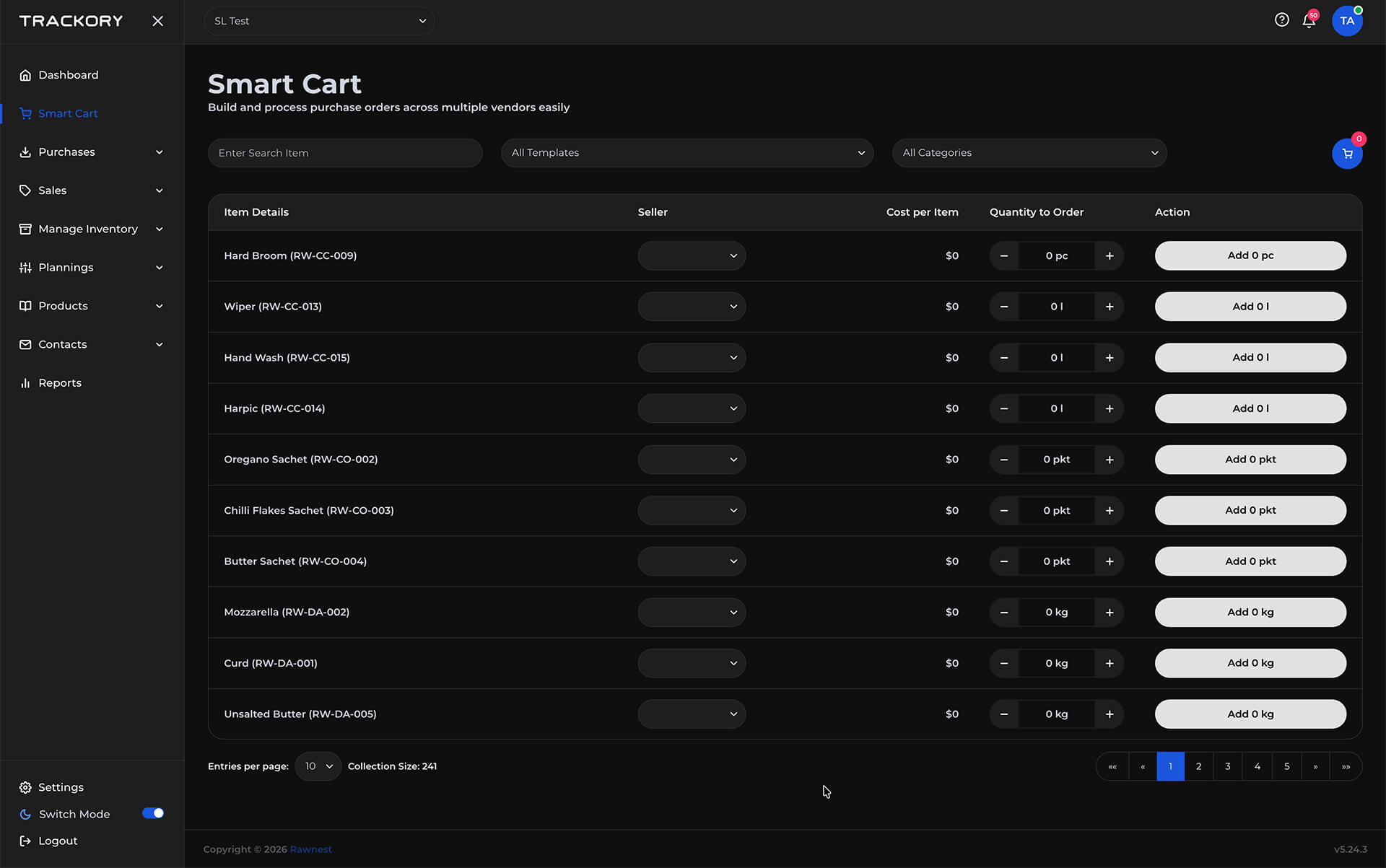Go to Dashboard in the sidebar
Screen dimensions: 1386x868
tap(68, 75)
